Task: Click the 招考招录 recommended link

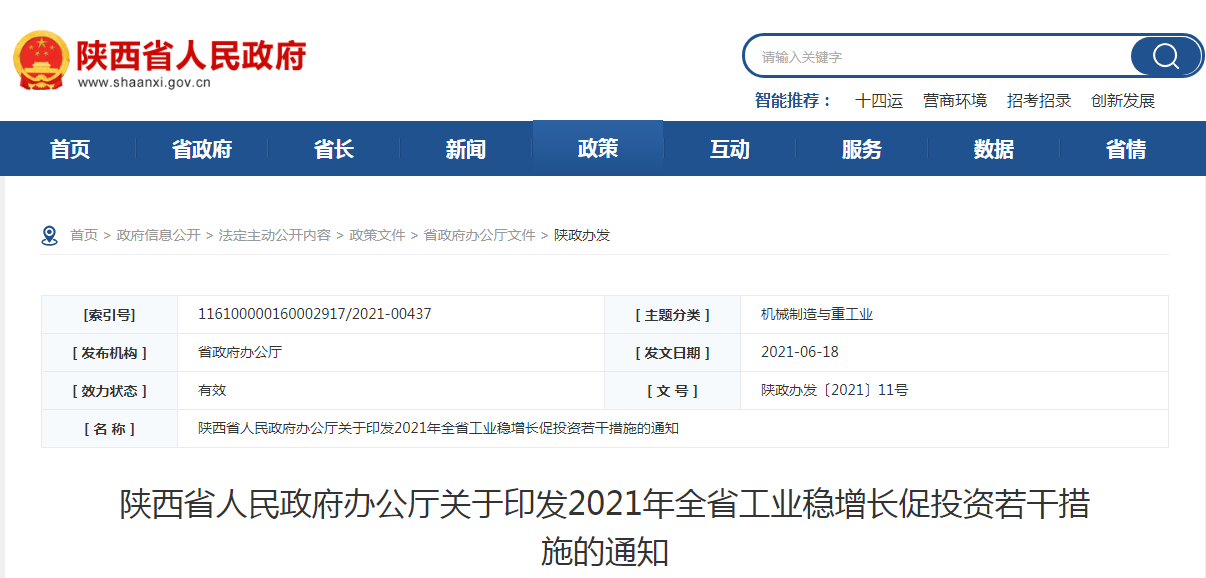Action: point(1039,101)
